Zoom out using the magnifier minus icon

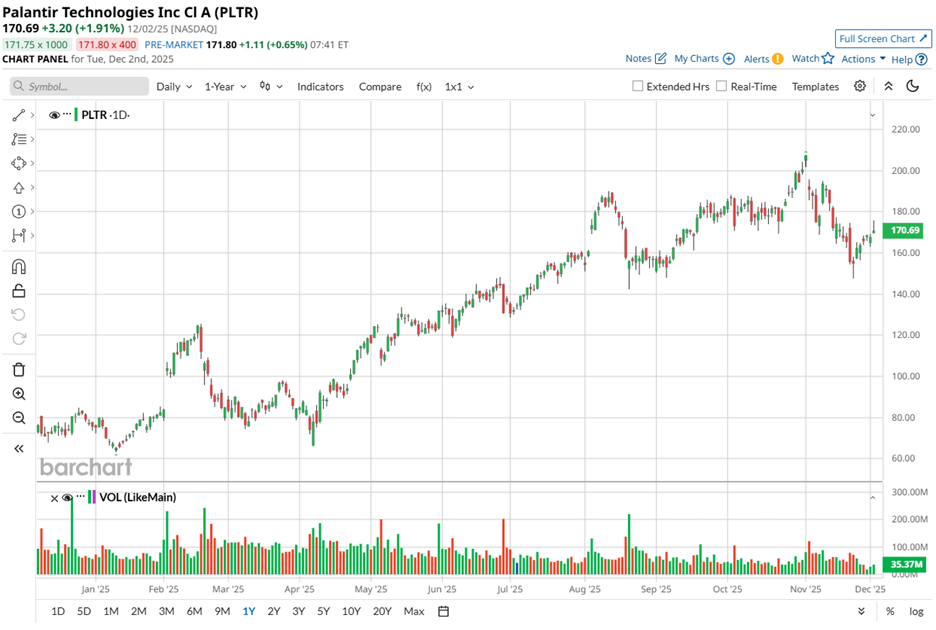click(19, 418)
